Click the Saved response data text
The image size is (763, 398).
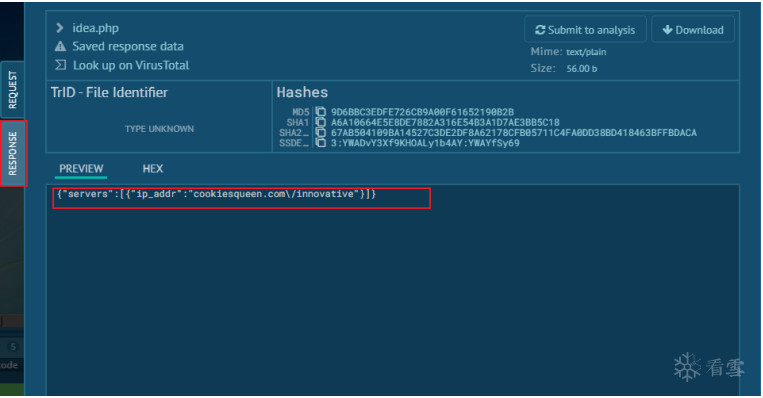click(x=128, y=46)
